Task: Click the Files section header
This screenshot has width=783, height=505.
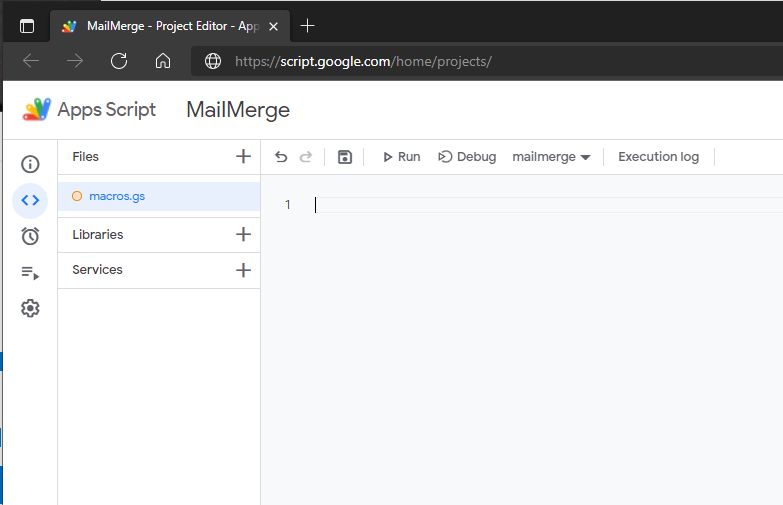Action: pyautogui.click(x=85, y=156)
